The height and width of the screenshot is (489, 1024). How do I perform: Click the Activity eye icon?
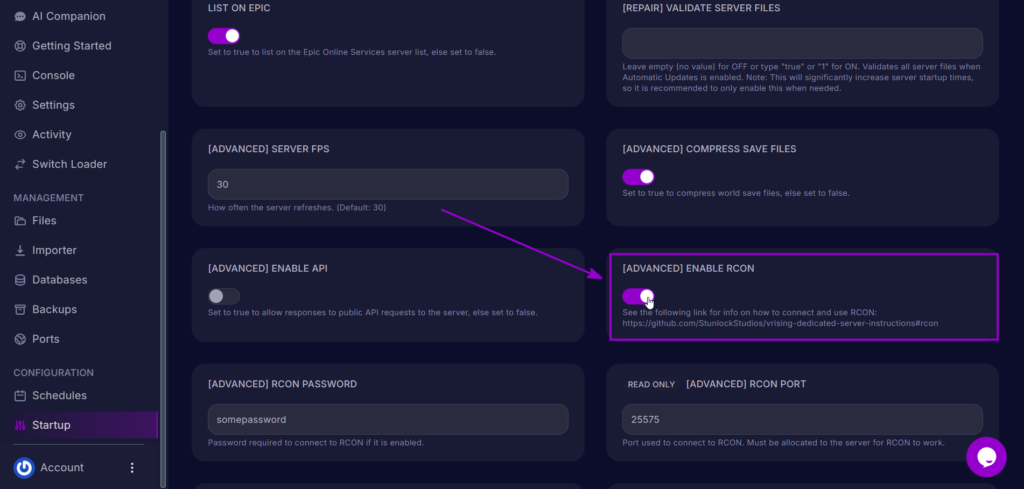point(20,134)
